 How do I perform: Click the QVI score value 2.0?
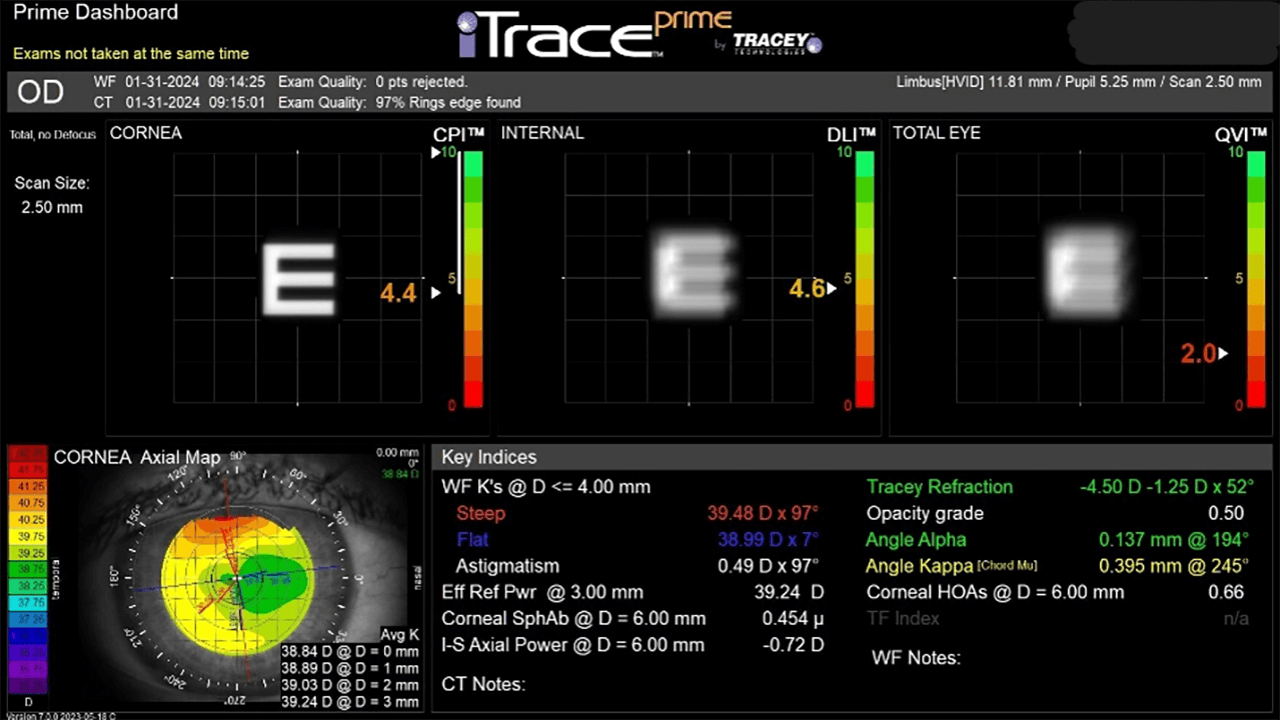click(1198, 353)
